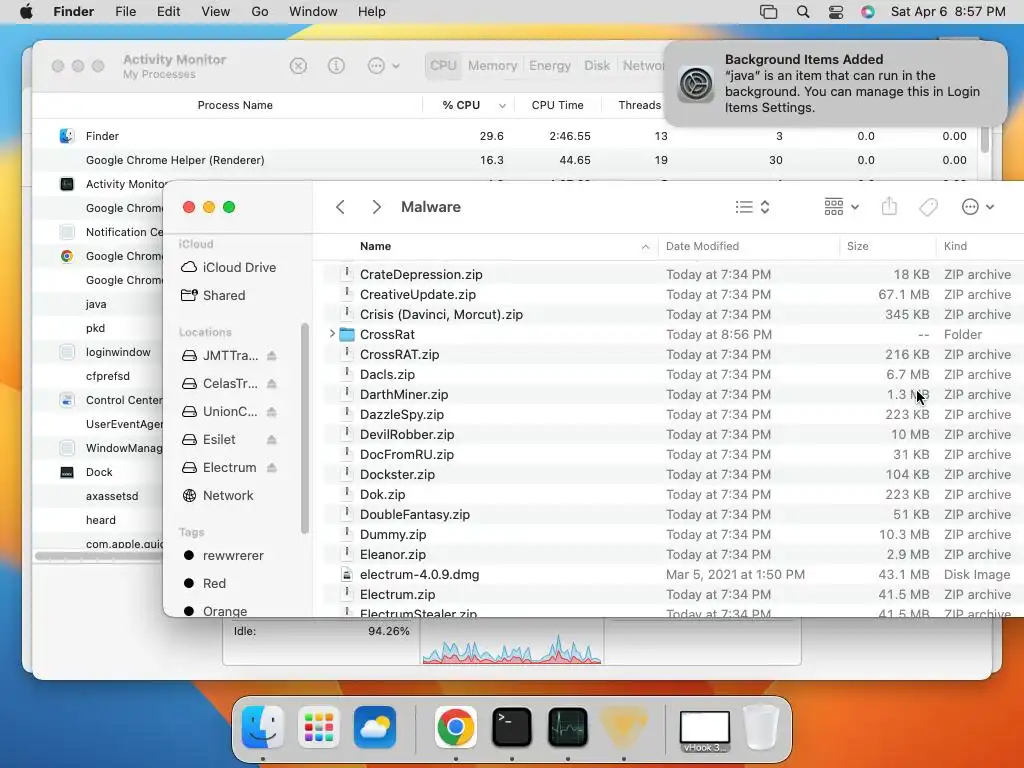Open the Activity Monitor more options dropdown
This screenshot has height=768, width=1024.
pyautogui.click(x=383, y=66)
